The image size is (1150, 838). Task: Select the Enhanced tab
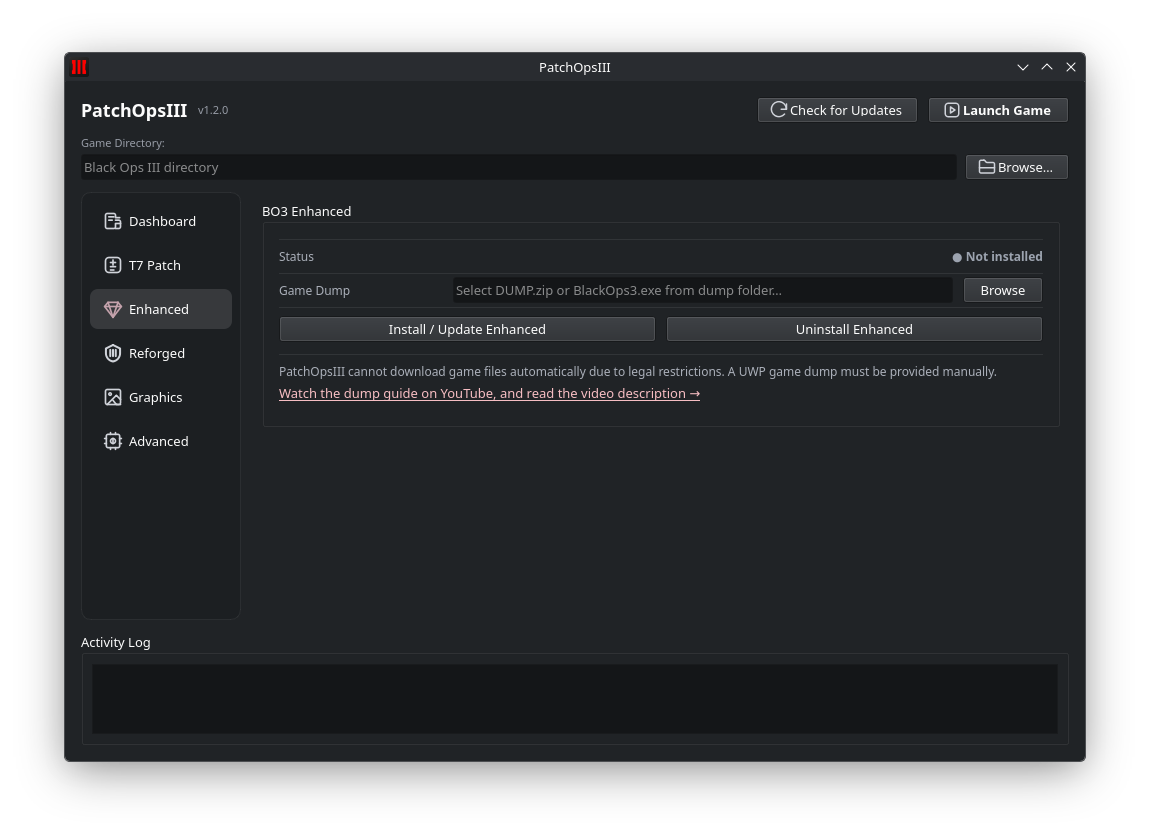click(x=161, y=309)
